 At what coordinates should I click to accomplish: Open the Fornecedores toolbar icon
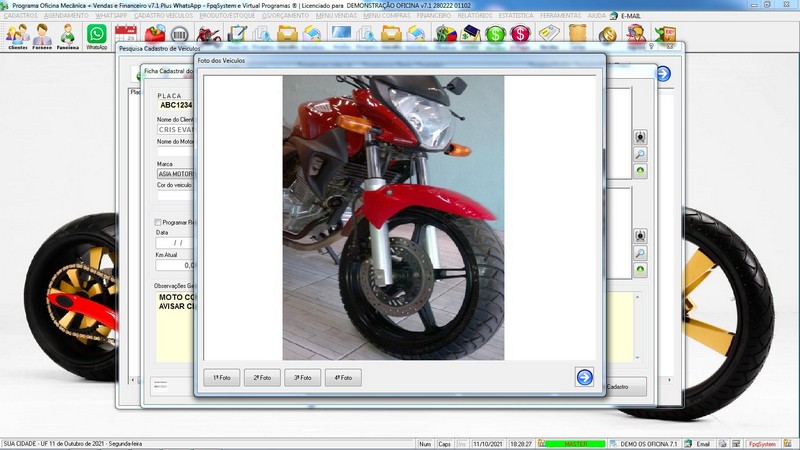(42, 37)
